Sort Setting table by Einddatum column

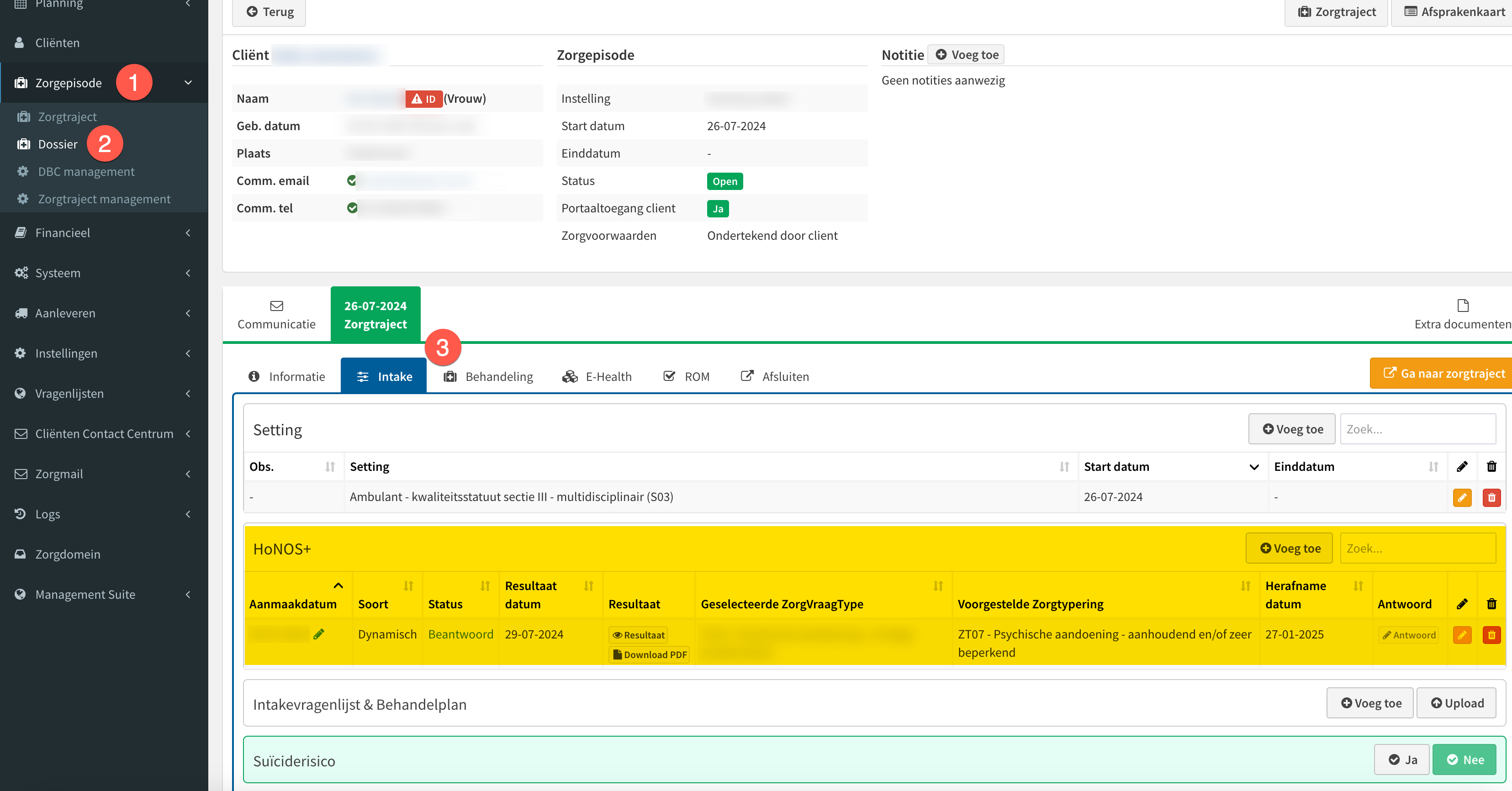pos(1433,466)
